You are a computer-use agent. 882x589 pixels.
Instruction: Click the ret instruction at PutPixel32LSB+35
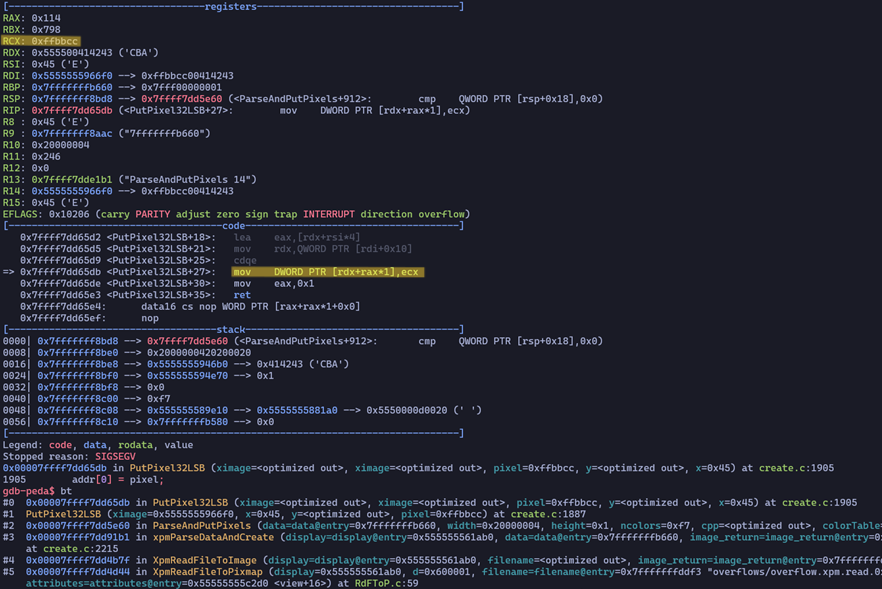(x=243, y=295)
